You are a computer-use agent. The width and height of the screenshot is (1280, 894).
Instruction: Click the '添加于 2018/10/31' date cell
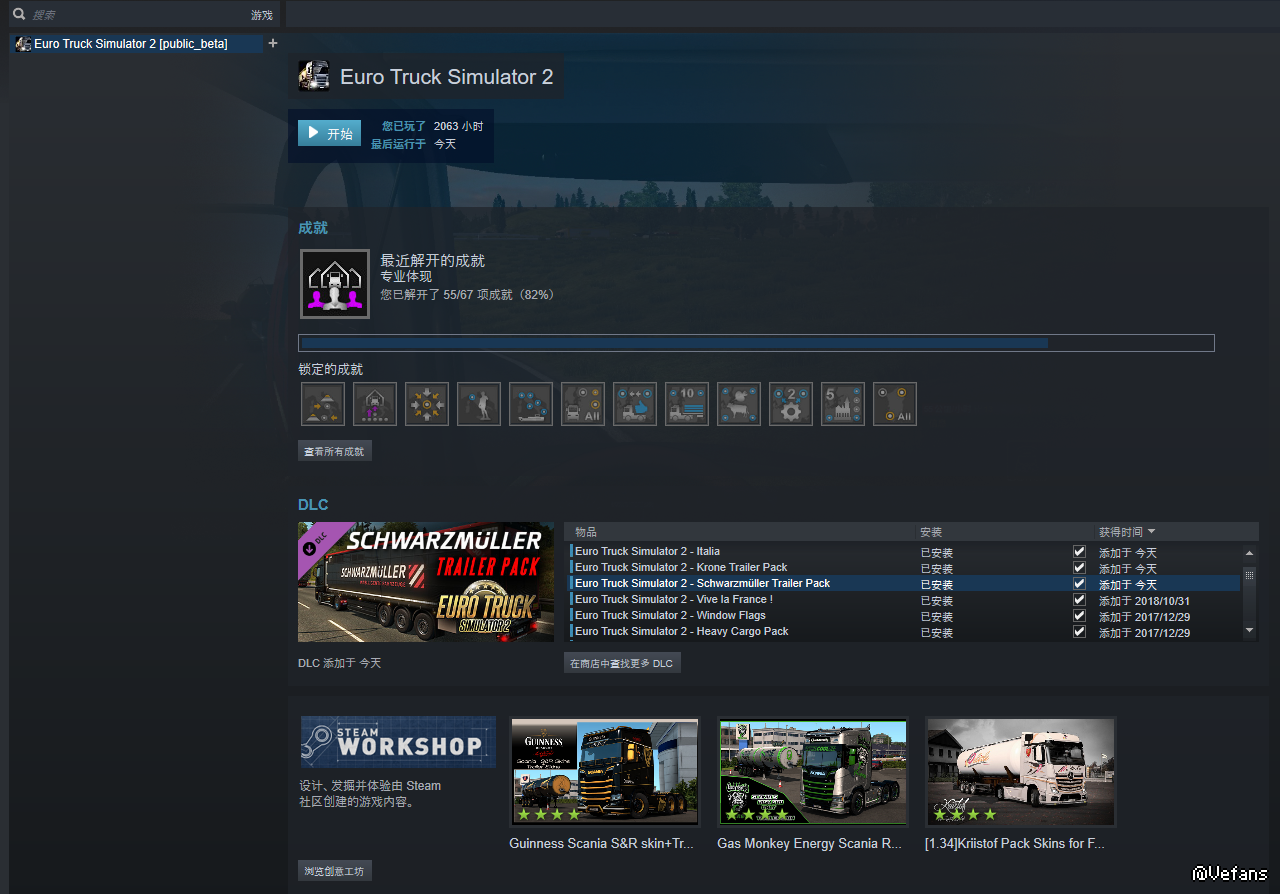1145,601
